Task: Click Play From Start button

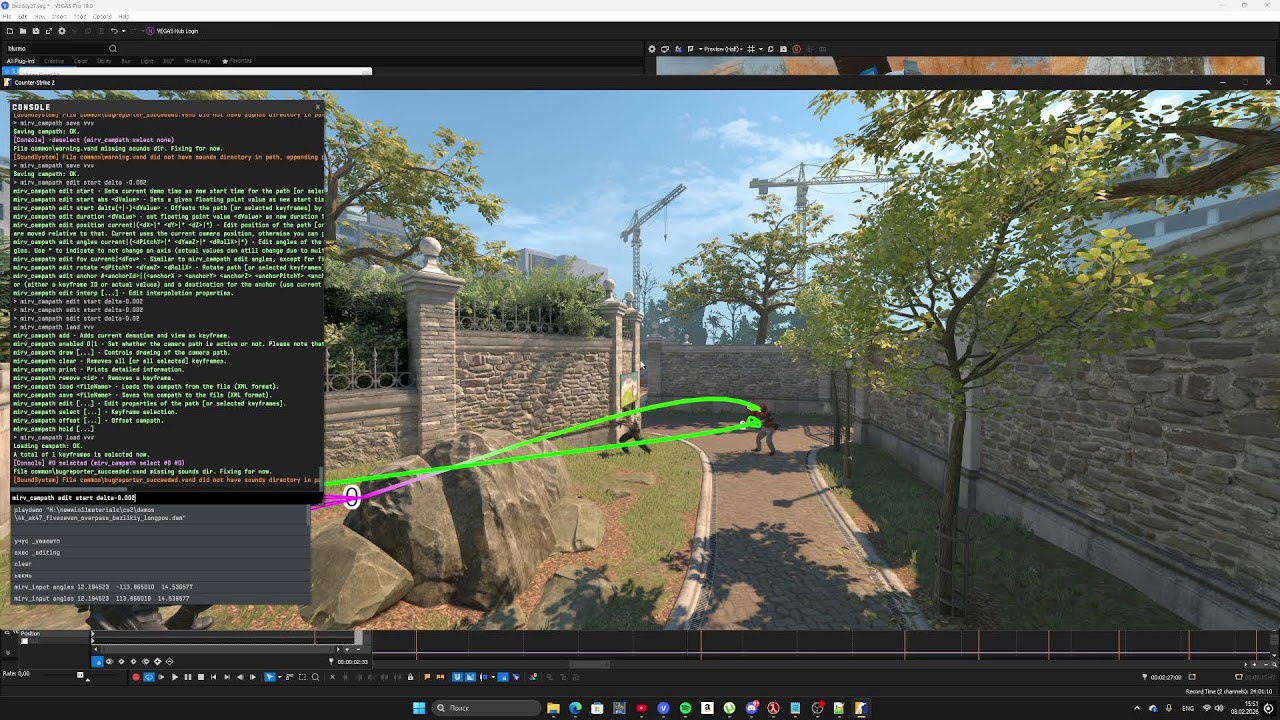Action: tap(162, 677)
